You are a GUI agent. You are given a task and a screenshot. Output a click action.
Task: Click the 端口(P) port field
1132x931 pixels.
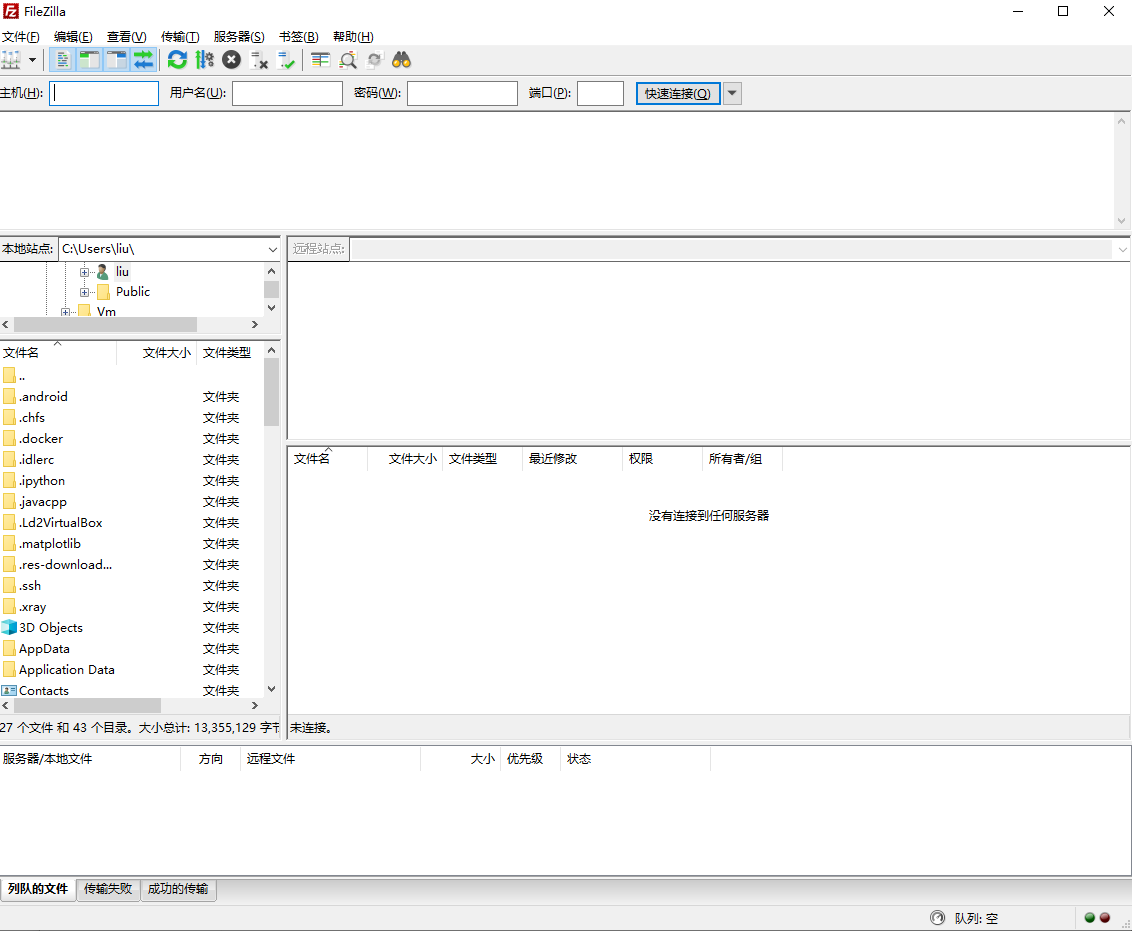coord(601,93)
